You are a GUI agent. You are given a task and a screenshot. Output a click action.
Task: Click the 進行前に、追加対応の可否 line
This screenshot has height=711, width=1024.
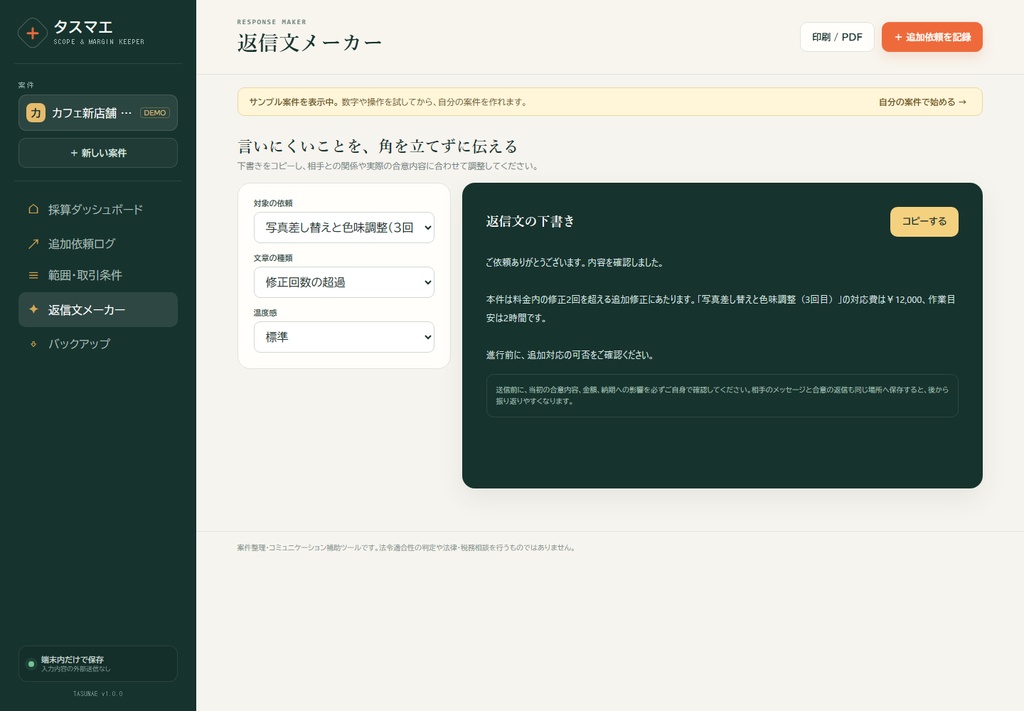[x=569, y=355]
